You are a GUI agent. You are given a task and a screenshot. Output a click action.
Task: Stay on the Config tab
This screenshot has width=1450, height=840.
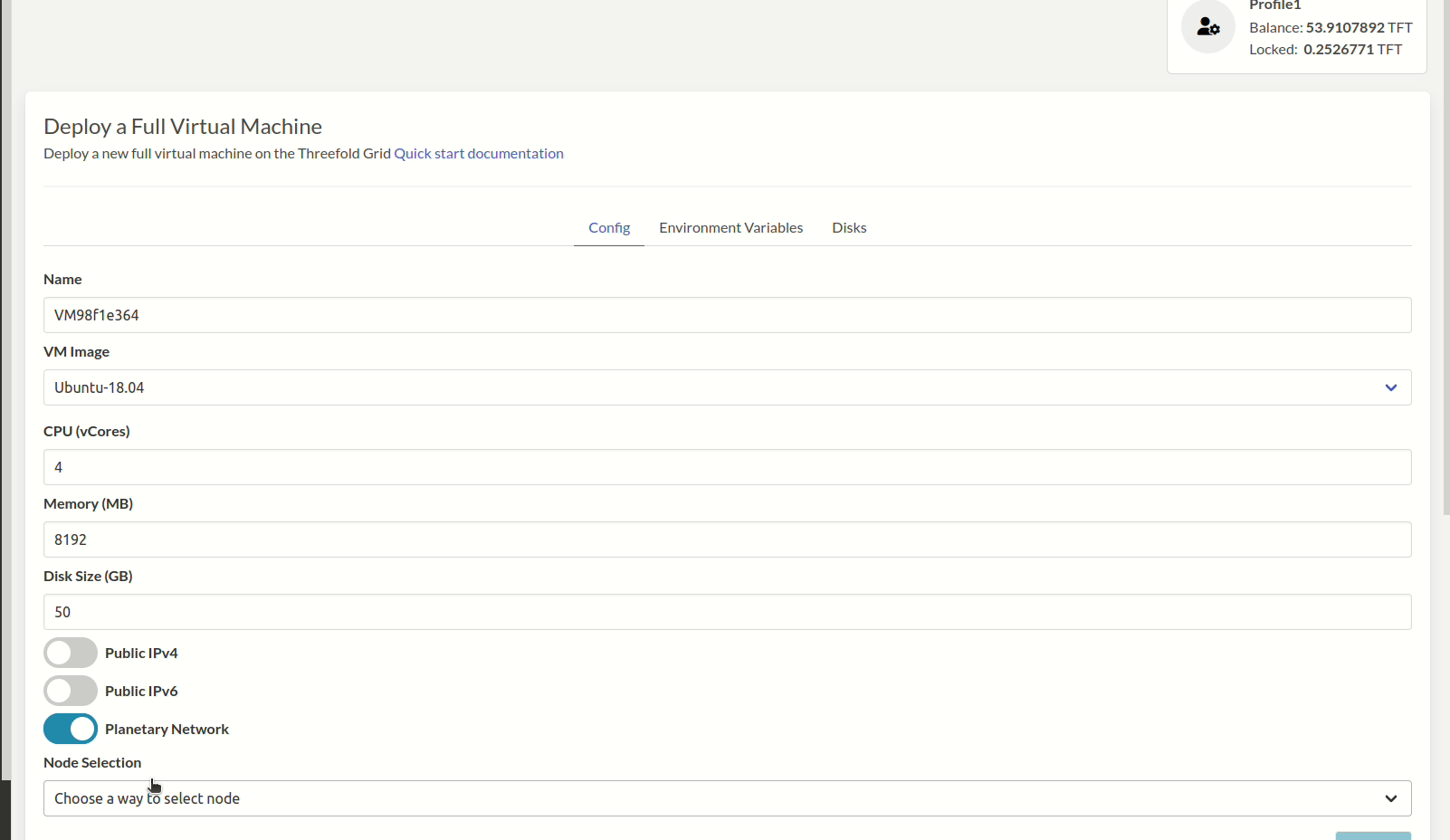tap(608, 227)
